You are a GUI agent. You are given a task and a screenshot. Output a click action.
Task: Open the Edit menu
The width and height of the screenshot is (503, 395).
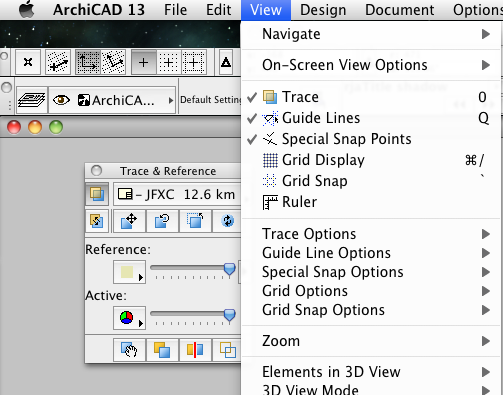tap(218, 10)
